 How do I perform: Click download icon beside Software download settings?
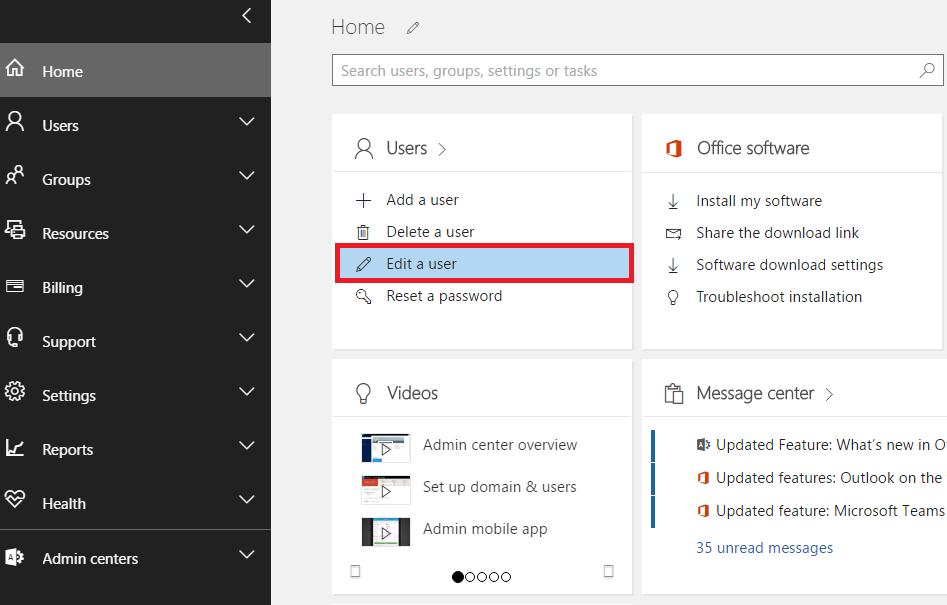(x=673, y=266)
